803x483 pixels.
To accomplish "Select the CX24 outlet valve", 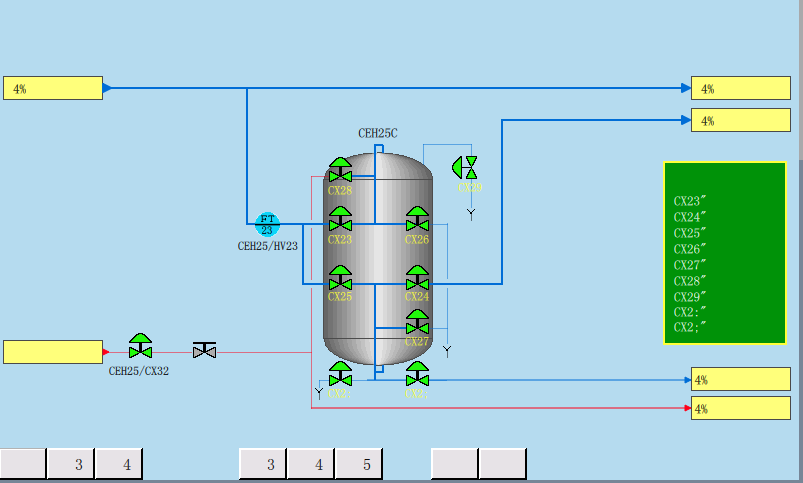I will tap(417, 278).
